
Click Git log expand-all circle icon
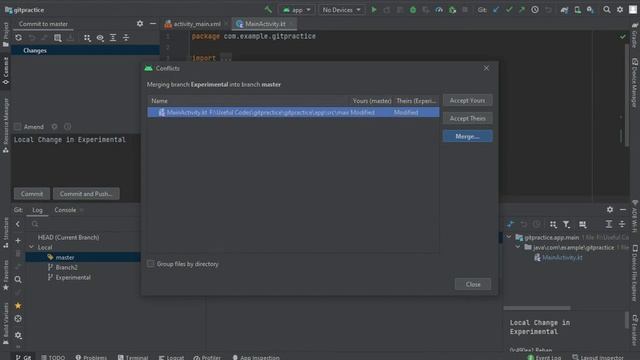click(18, 319)
